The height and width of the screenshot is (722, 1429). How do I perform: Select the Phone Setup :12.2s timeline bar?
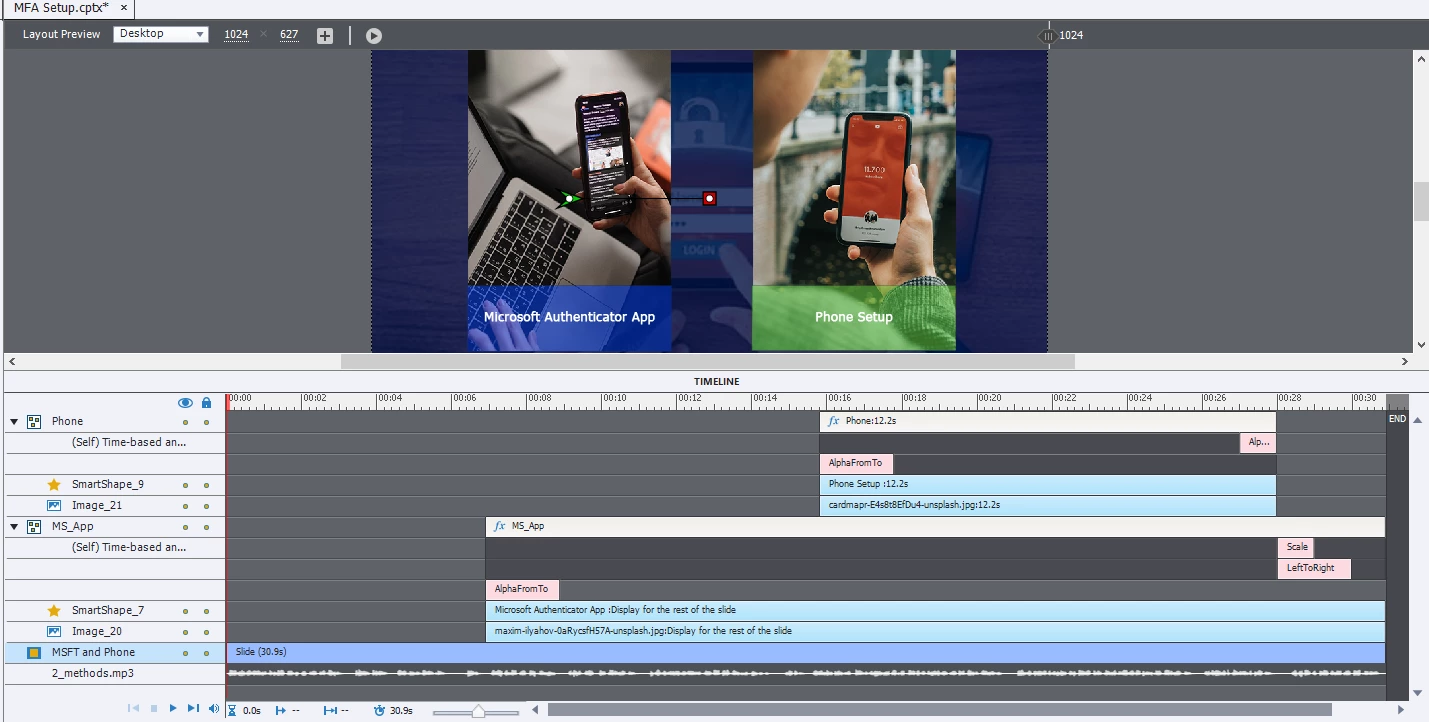[x=1048, y=484]
